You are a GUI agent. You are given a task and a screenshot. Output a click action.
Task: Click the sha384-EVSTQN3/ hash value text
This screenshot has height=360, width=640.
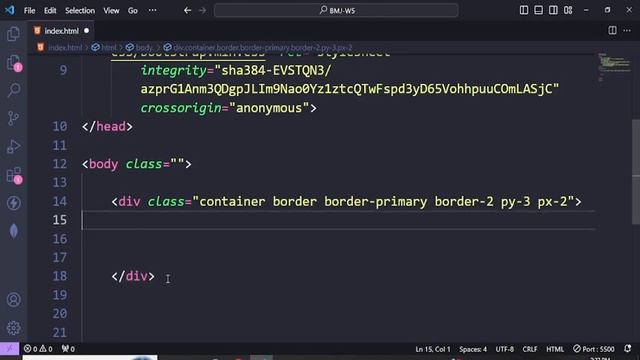(x=276, y=71)
